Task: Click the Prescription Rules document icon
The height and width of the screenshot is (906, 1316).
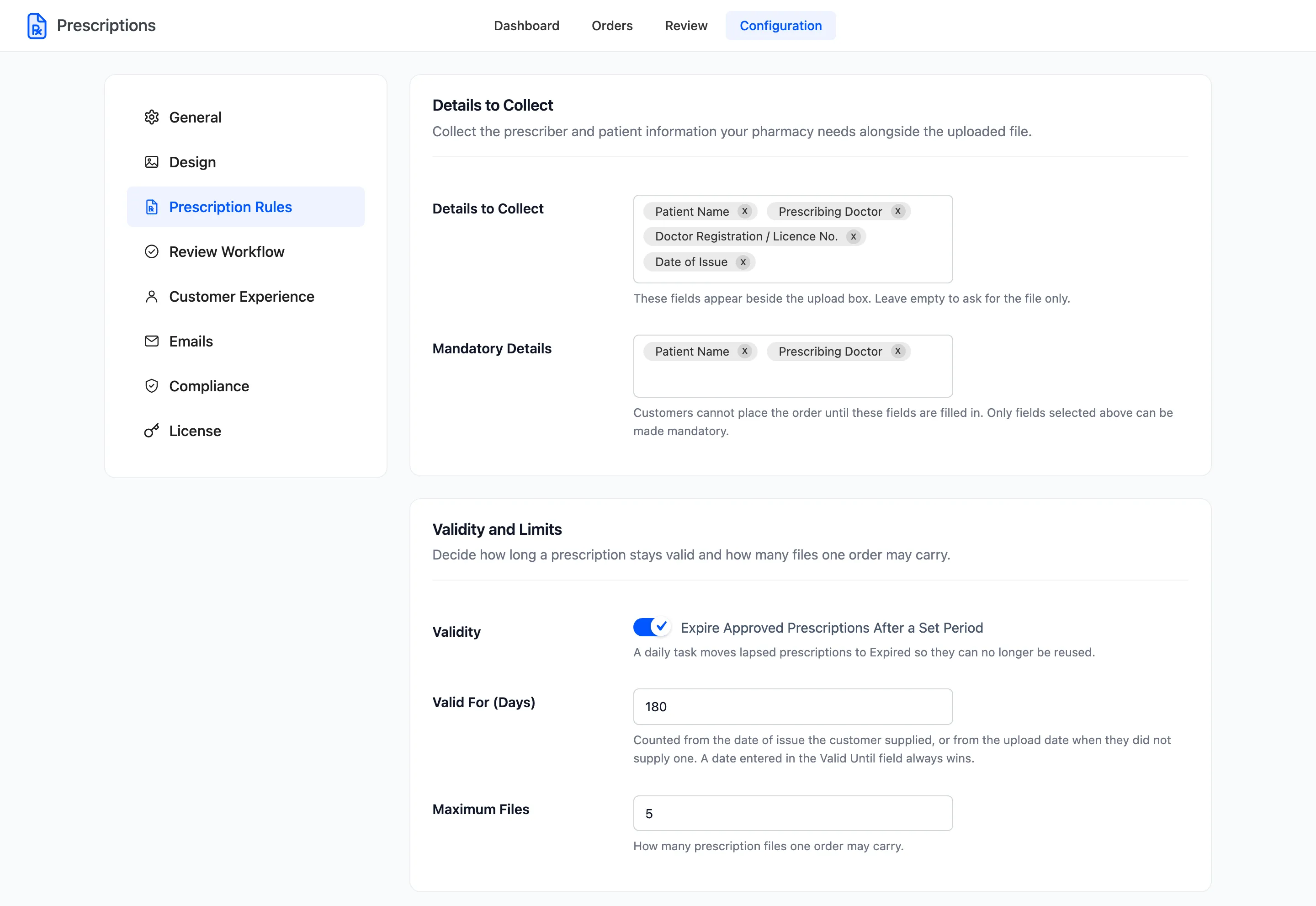Action: coord(152,207)
